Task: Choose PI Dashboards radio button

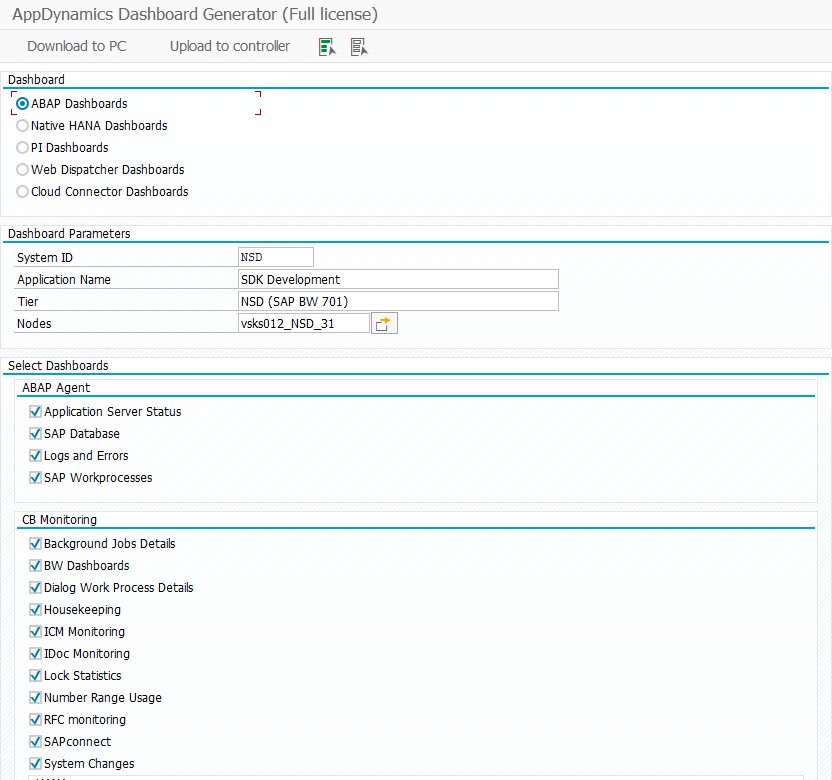Action: click(x=22, y=148)
